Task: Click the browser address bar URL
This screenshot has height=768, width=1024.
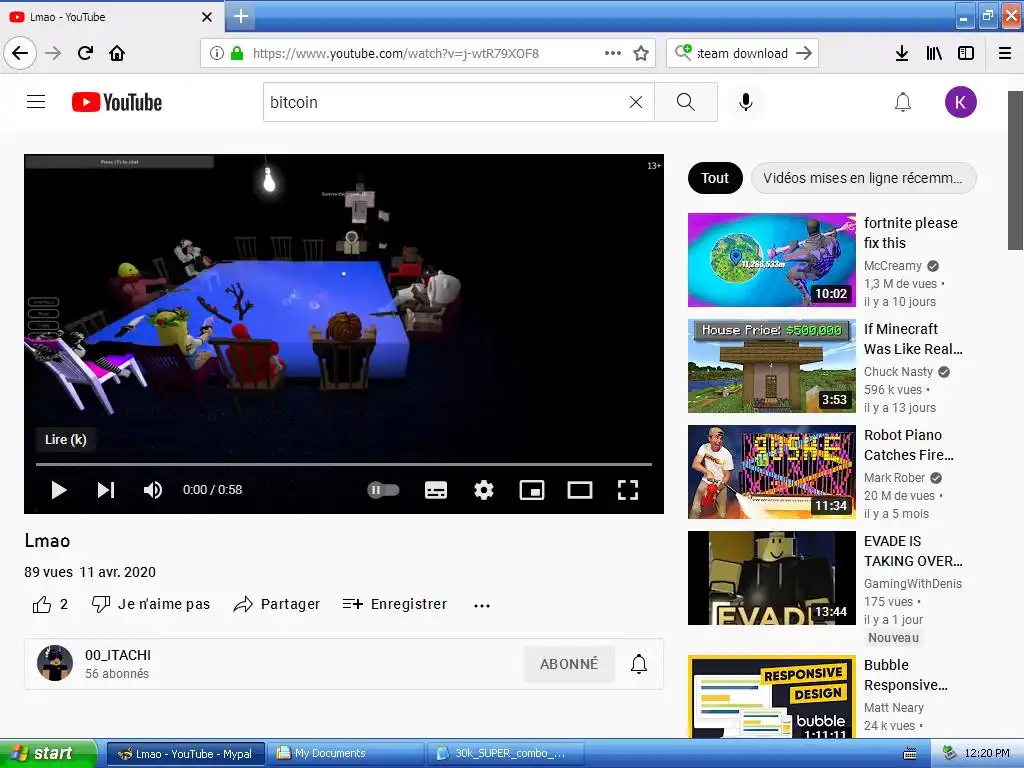Action: [x=396, y=54]
